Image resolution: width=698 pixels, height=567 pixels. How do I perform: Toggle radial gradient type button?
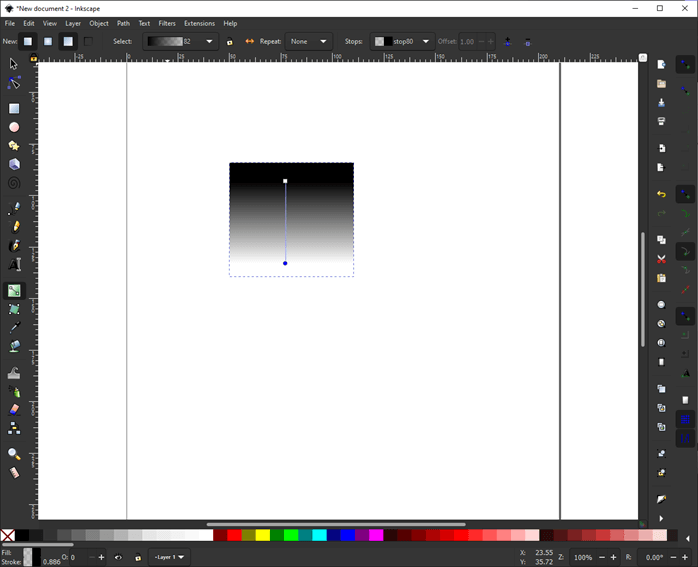47,42
